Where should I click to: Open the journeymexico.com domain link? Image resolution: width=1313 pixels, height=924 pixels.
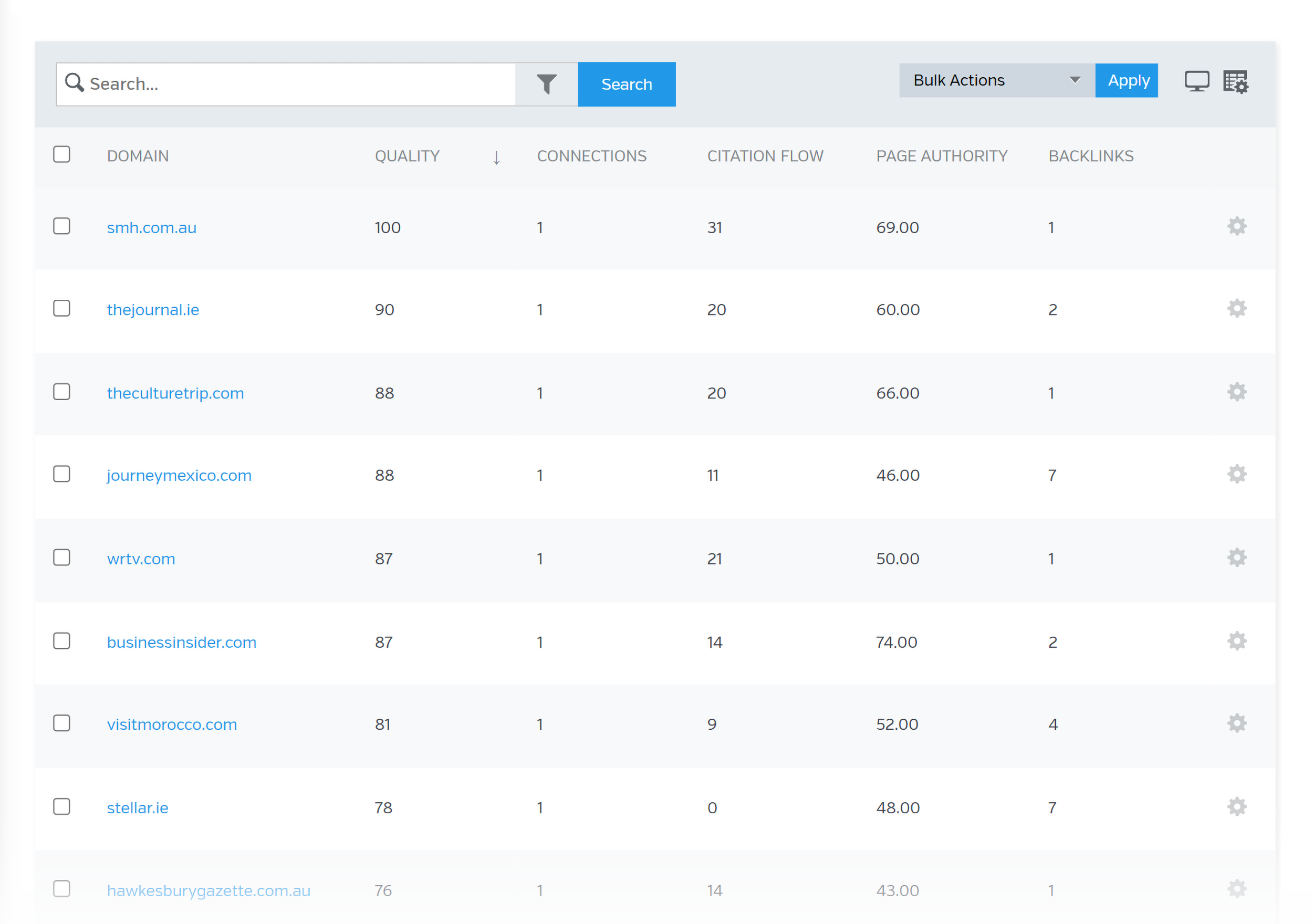point(179,476)
